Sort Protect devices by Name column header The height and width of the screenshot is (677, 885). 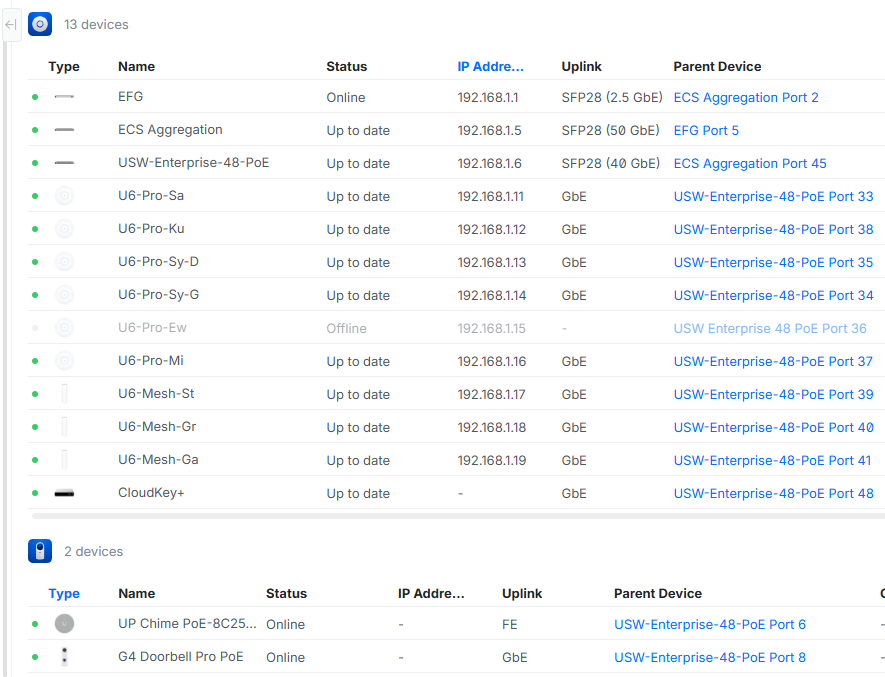click(x=137, y=593)
